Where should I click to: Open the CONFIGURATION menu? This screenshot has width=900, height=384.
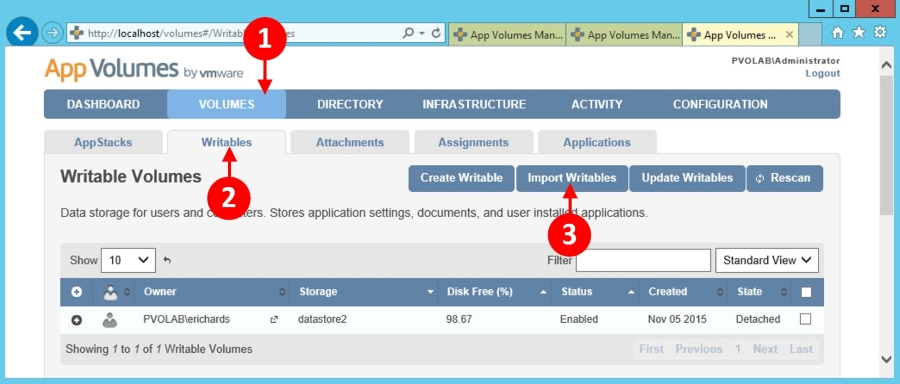pyautogui.click(x=720, y=104)
